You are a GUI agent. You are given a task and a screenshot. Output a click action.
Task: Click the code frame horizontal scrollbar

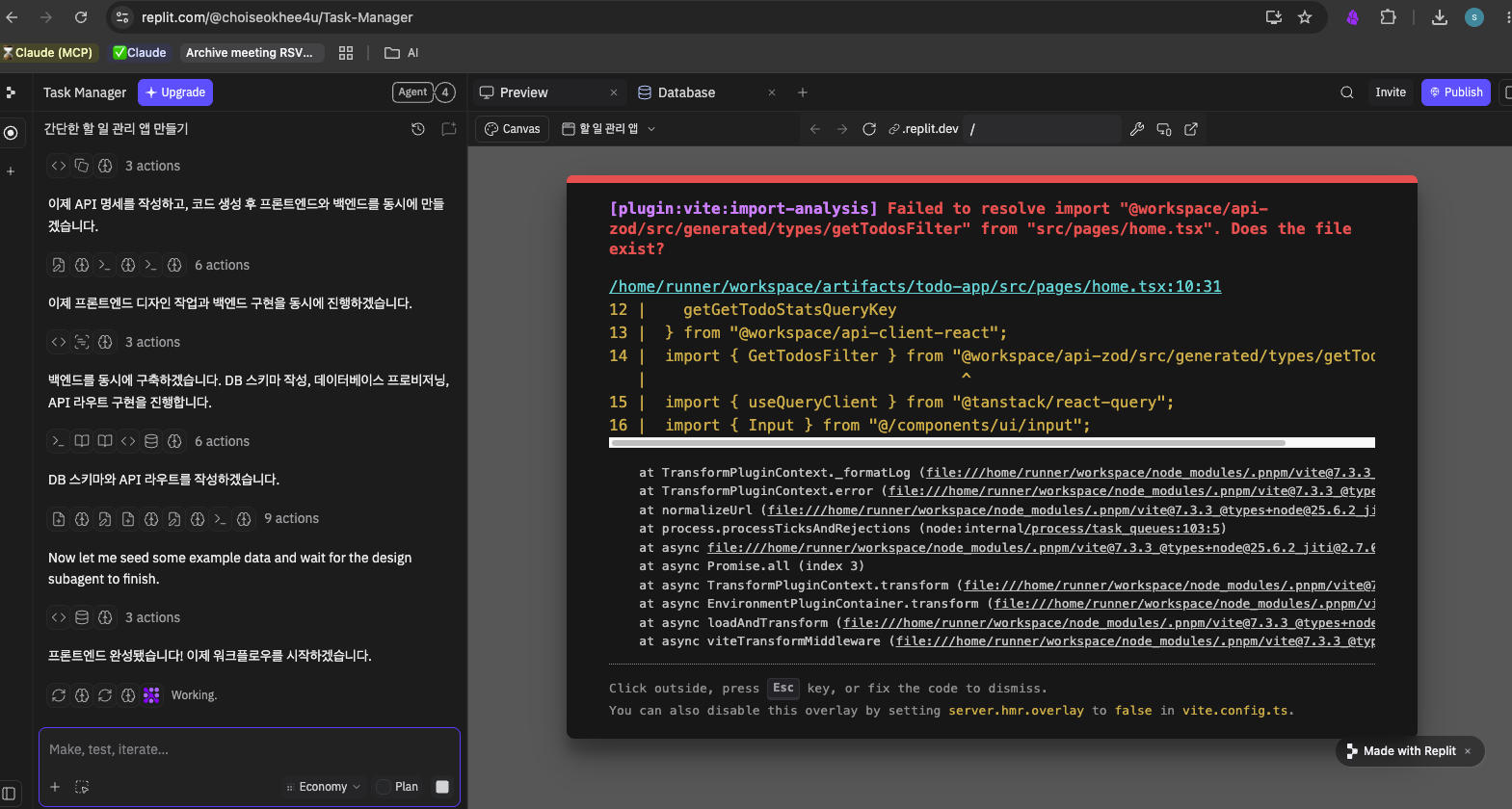pyautogui.click(x=947, y=443)
